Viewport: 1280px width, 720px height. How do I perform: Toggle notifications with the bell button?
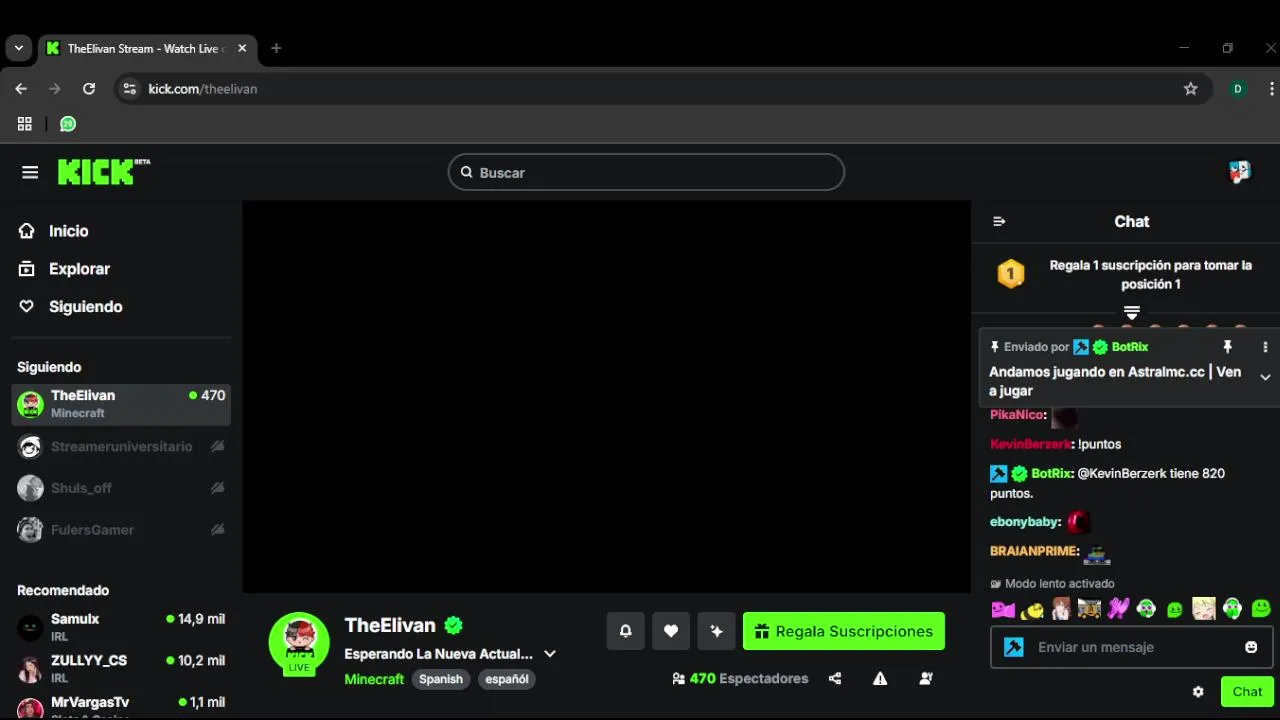626,631
